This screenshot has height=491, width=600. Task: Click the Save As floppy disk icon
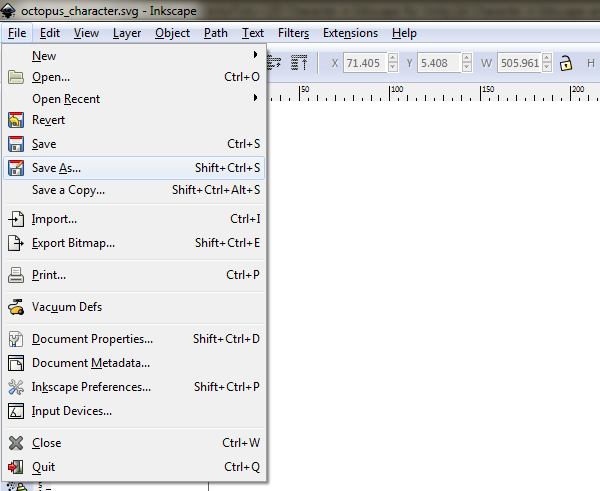16,168
